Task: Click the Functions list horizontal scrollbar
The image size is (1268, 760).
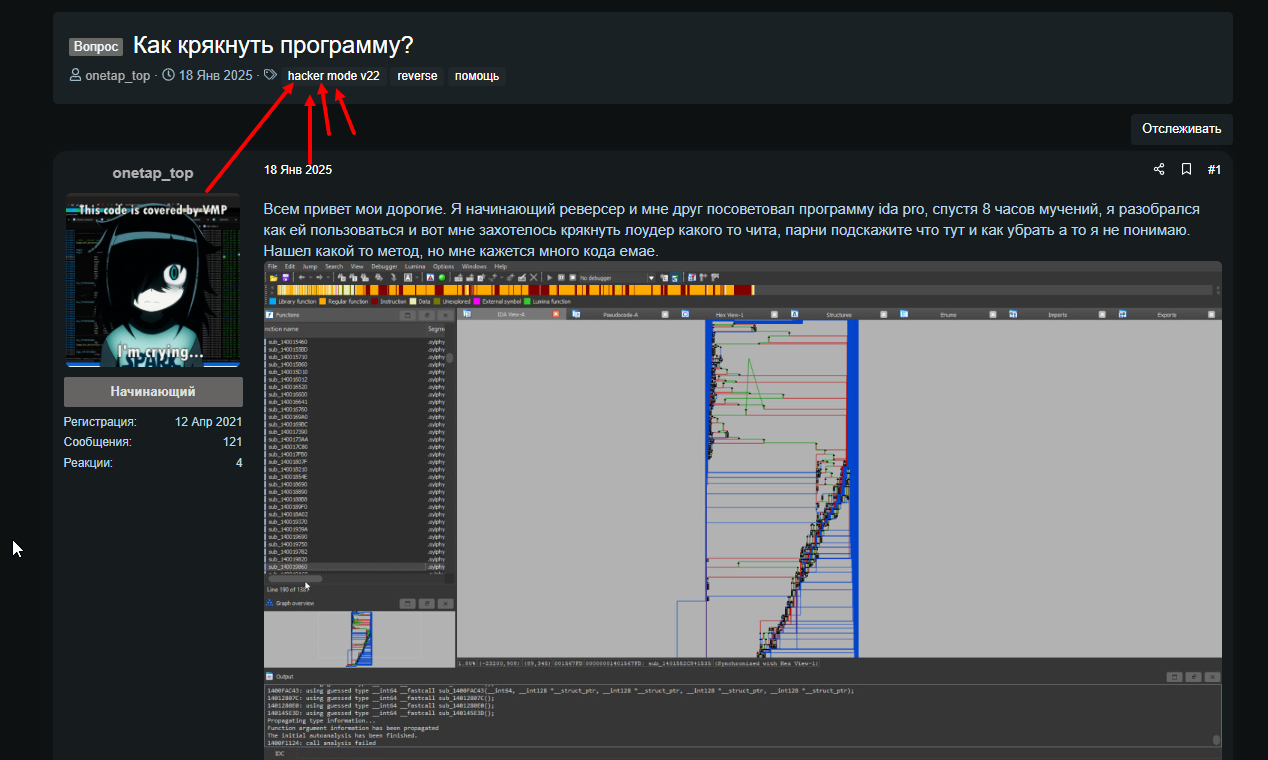Action: [x=295, y=578]
